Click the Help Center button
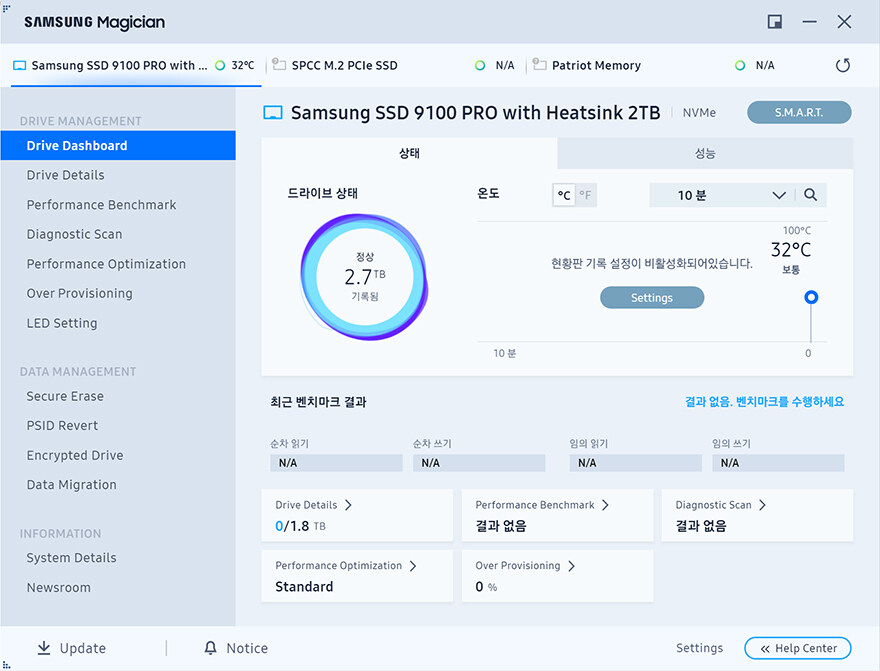This screenshot has height=671, width=880. [798, 649]
